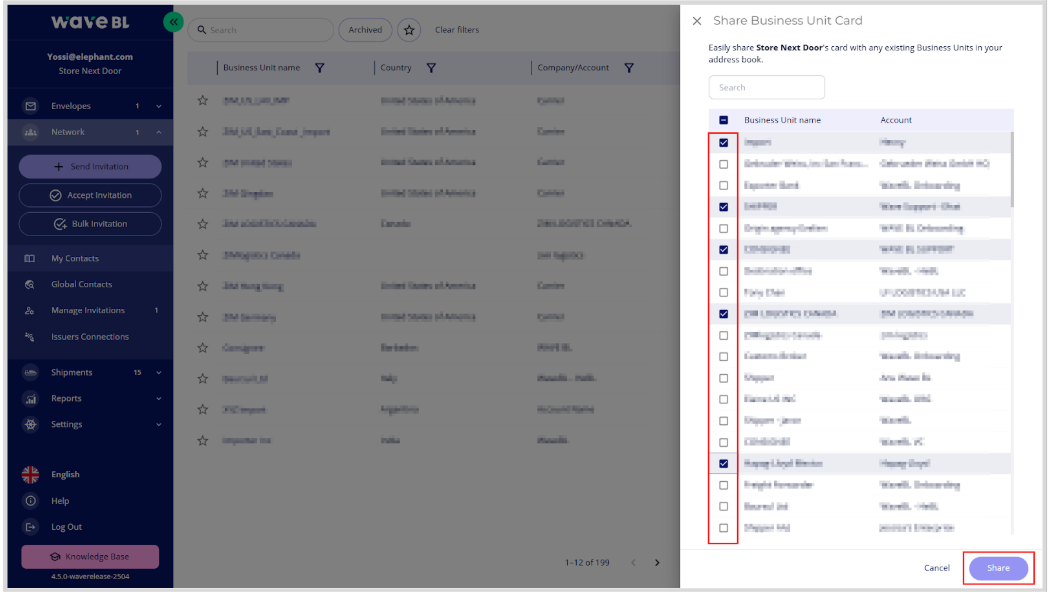Close the Share Business Unit Card panel

(x=696, y=21)
